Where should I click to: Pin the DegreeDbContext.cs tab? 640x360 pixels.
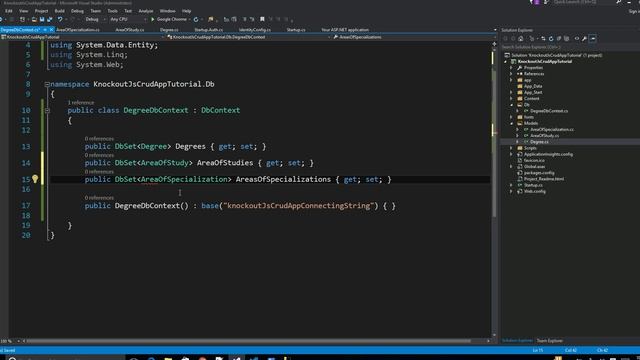point(45,30)
